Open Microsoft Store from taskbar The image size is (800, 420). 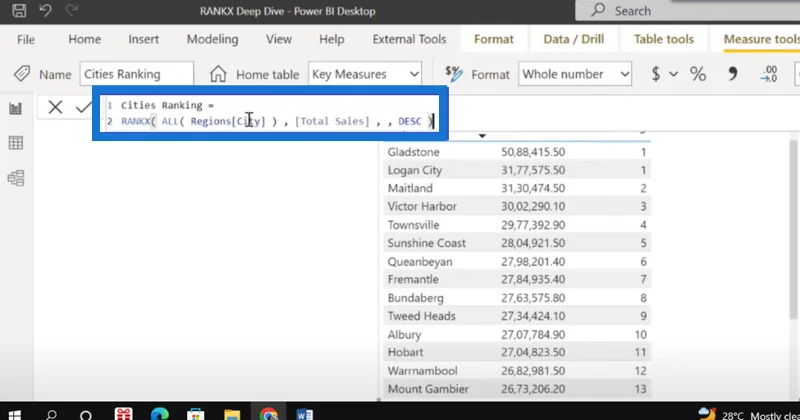click(x=196, y=414)
